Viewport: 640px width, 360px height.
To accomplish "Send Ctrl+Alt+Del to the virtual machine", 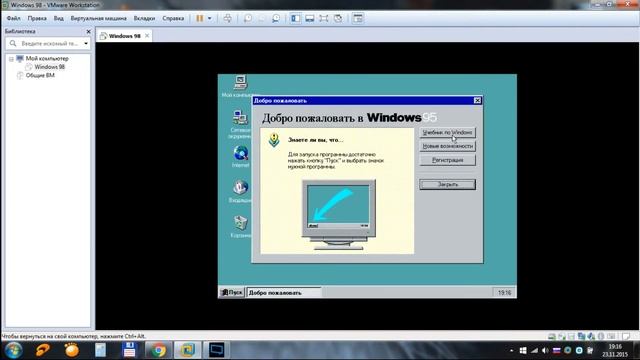I will point(227,18).
